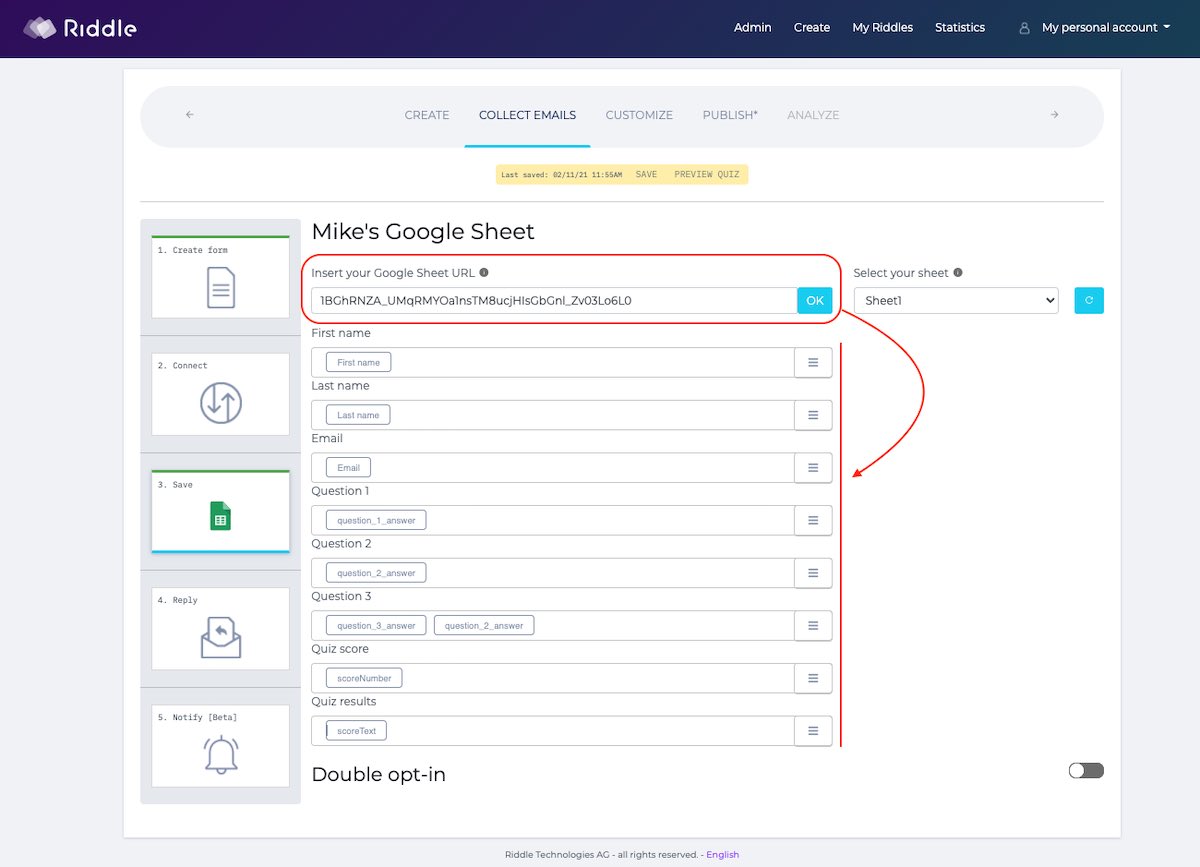Viewport: 1200px width, 867px height.
Task: Open the Admin menu
Action: 753,28
